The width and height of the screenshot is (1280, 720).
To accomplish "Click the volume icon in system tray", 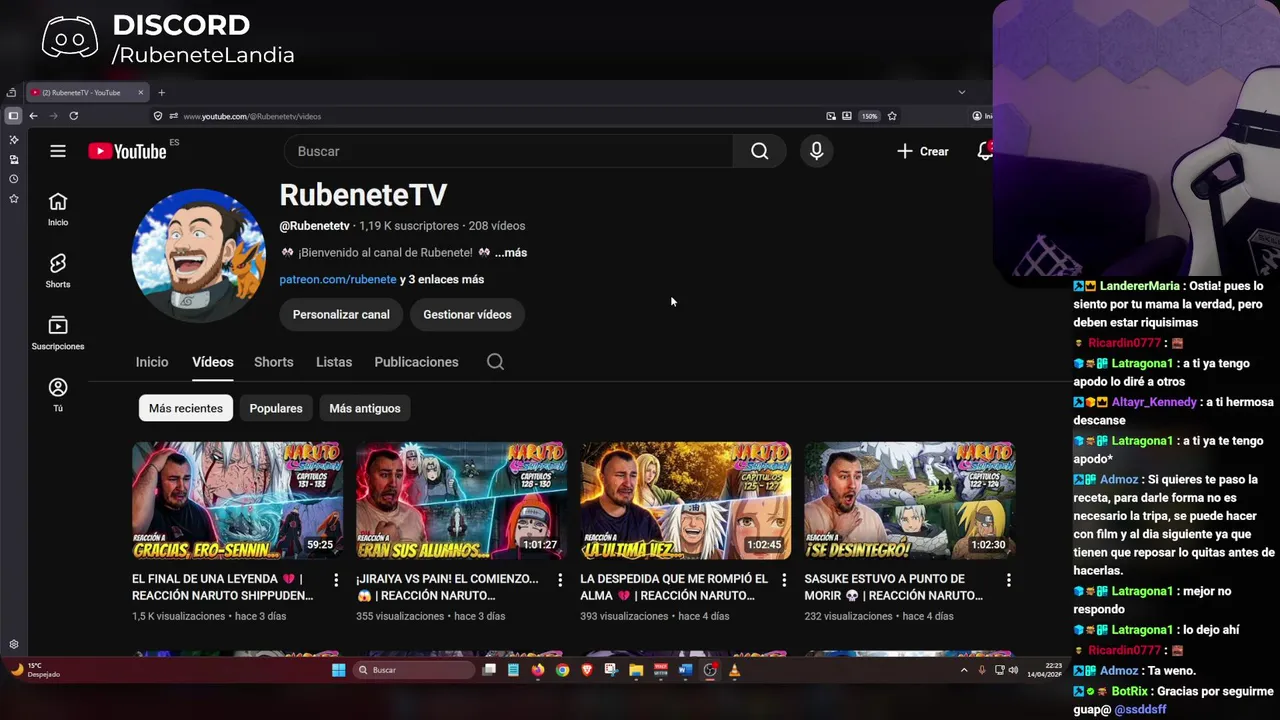I will point(1013,670).
